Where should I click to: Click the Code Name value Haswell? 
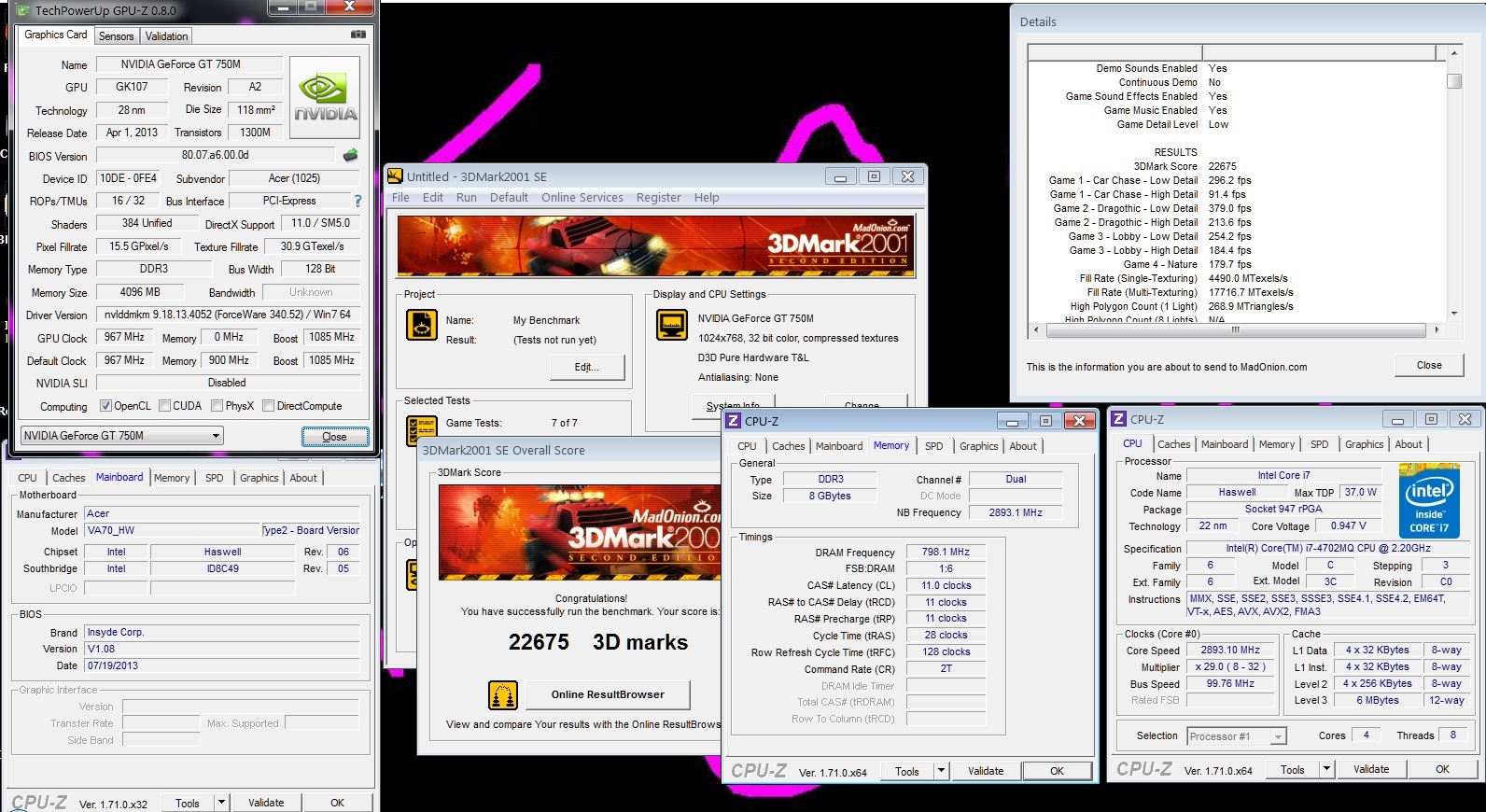pos(1237,492)
